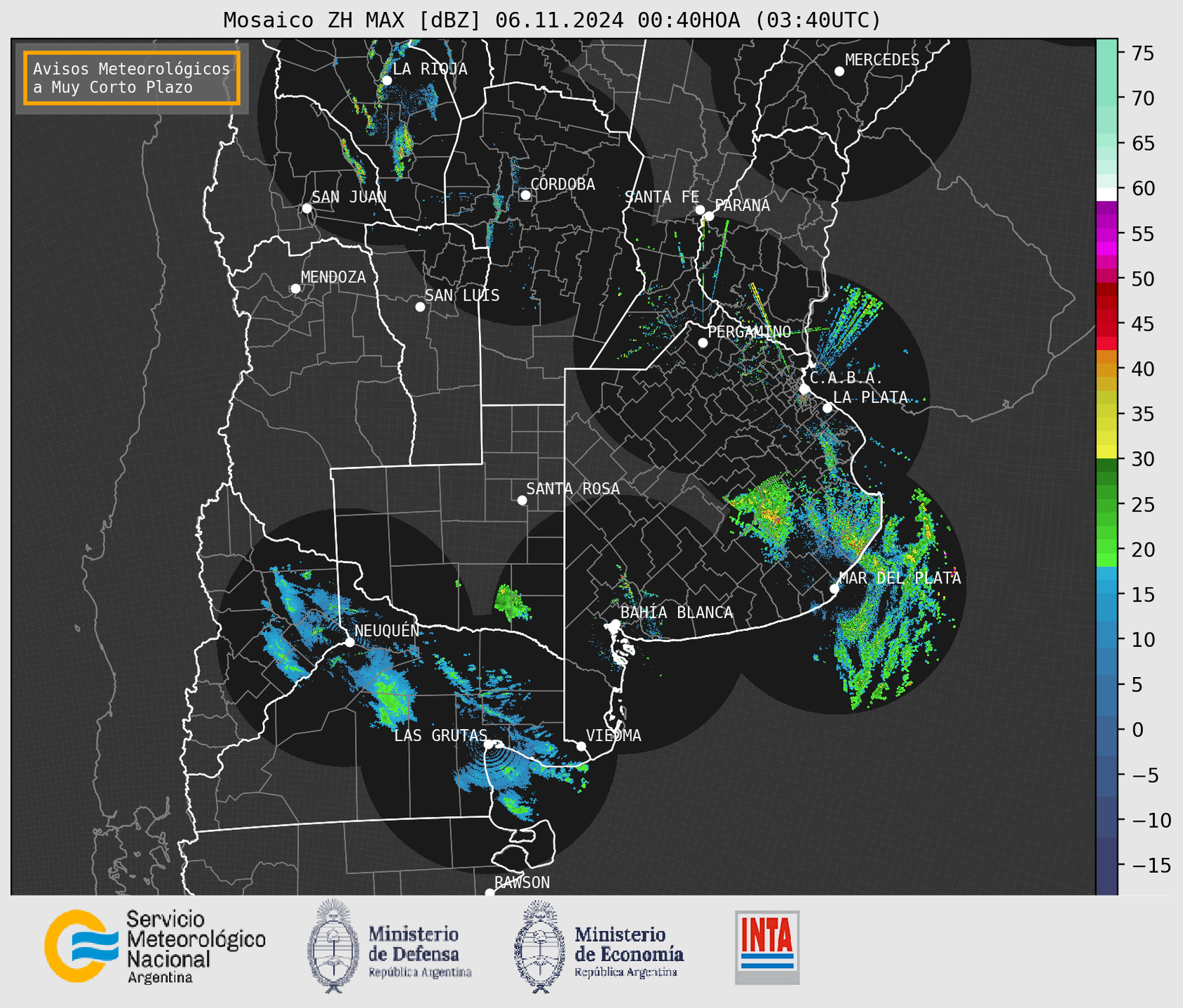Select the VIEDMA city marker dot
Image resolution: width=1183 pixels, height=1008 pixels.
pyautogui.click(x=581, y=746)
